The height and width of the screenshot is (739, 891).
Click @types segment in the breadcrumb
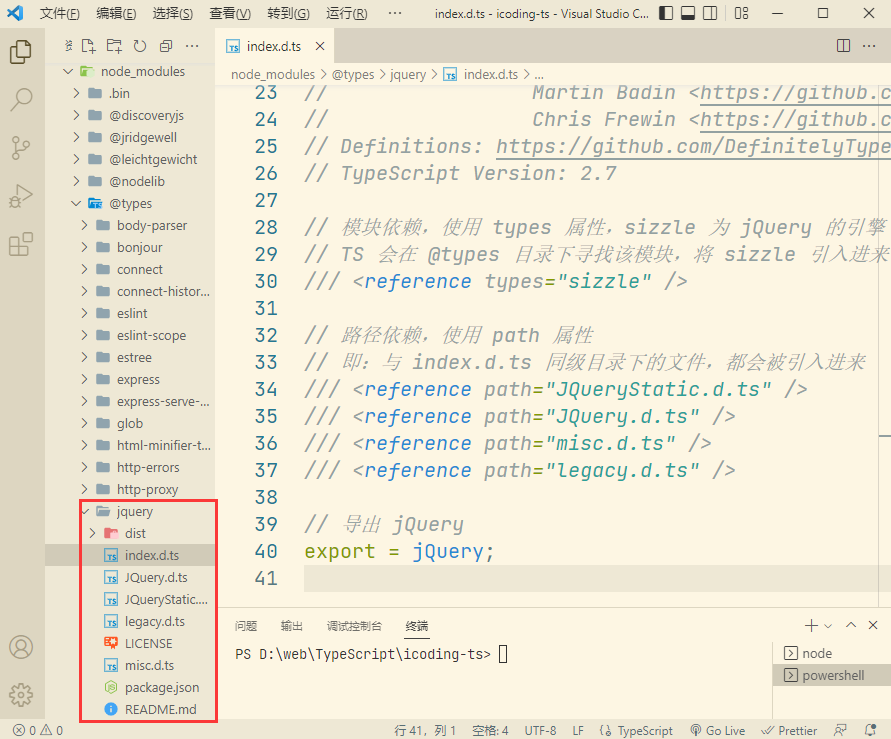click(x=353, y=74)
